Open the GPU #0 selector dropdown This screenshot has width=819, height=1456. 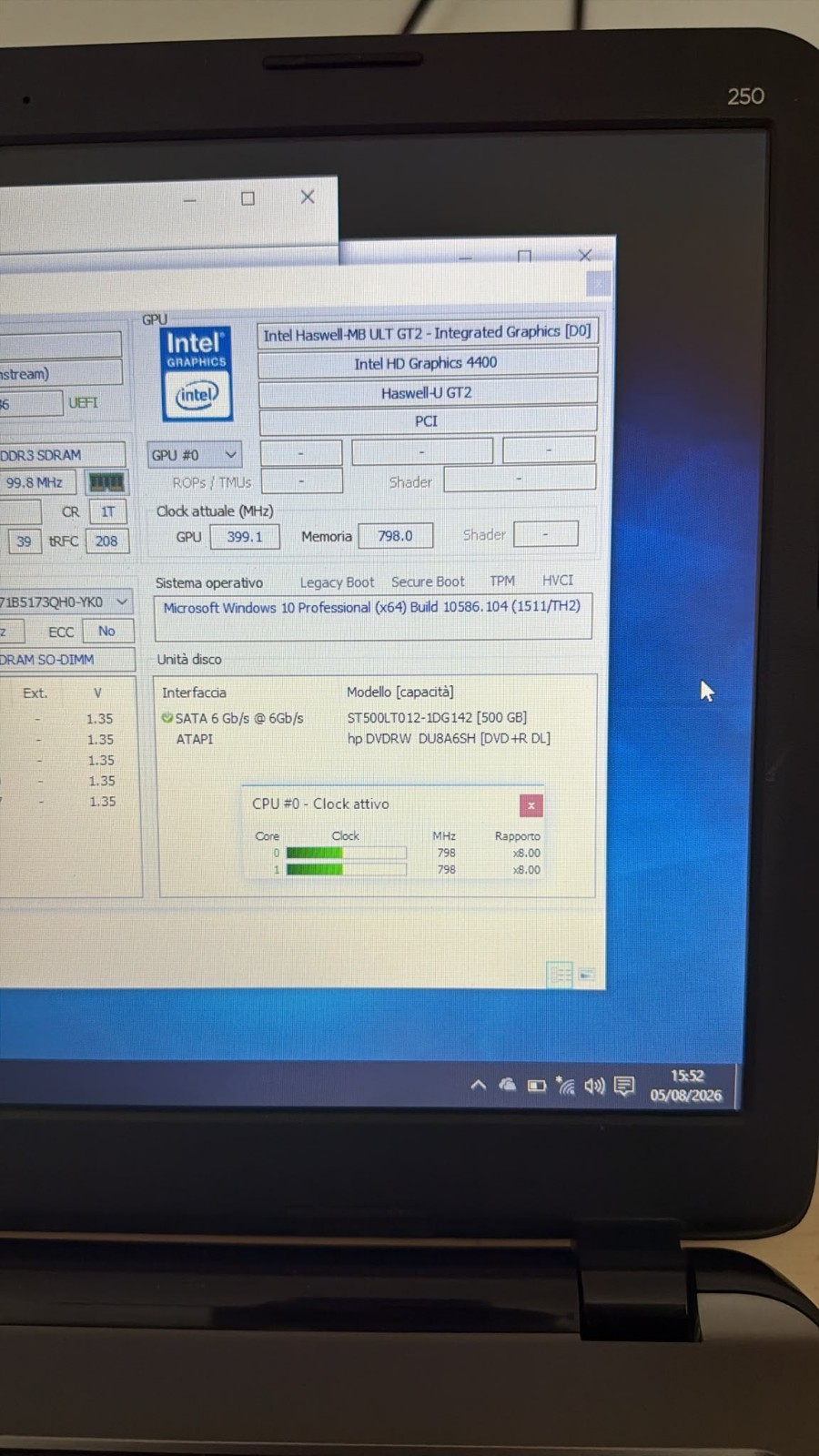194,455
